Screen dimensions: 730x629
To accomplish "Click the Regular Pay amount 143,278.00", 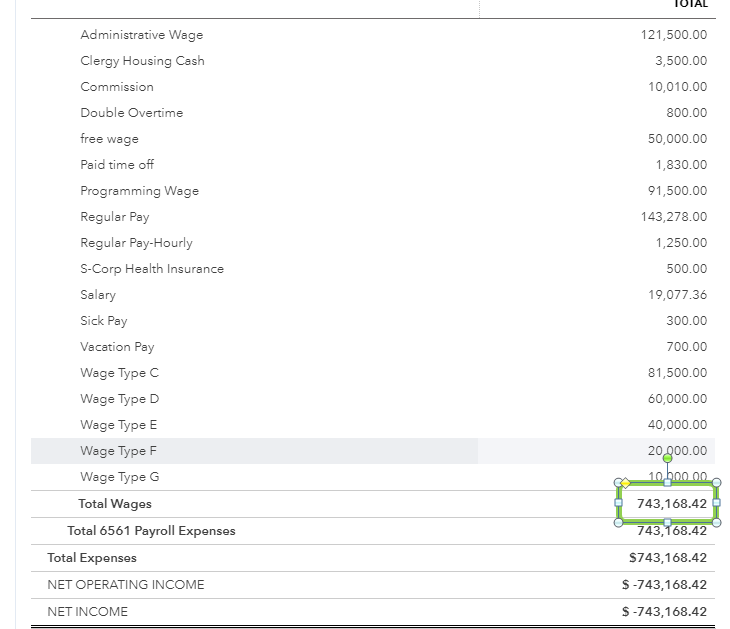I will coord(673,217).
